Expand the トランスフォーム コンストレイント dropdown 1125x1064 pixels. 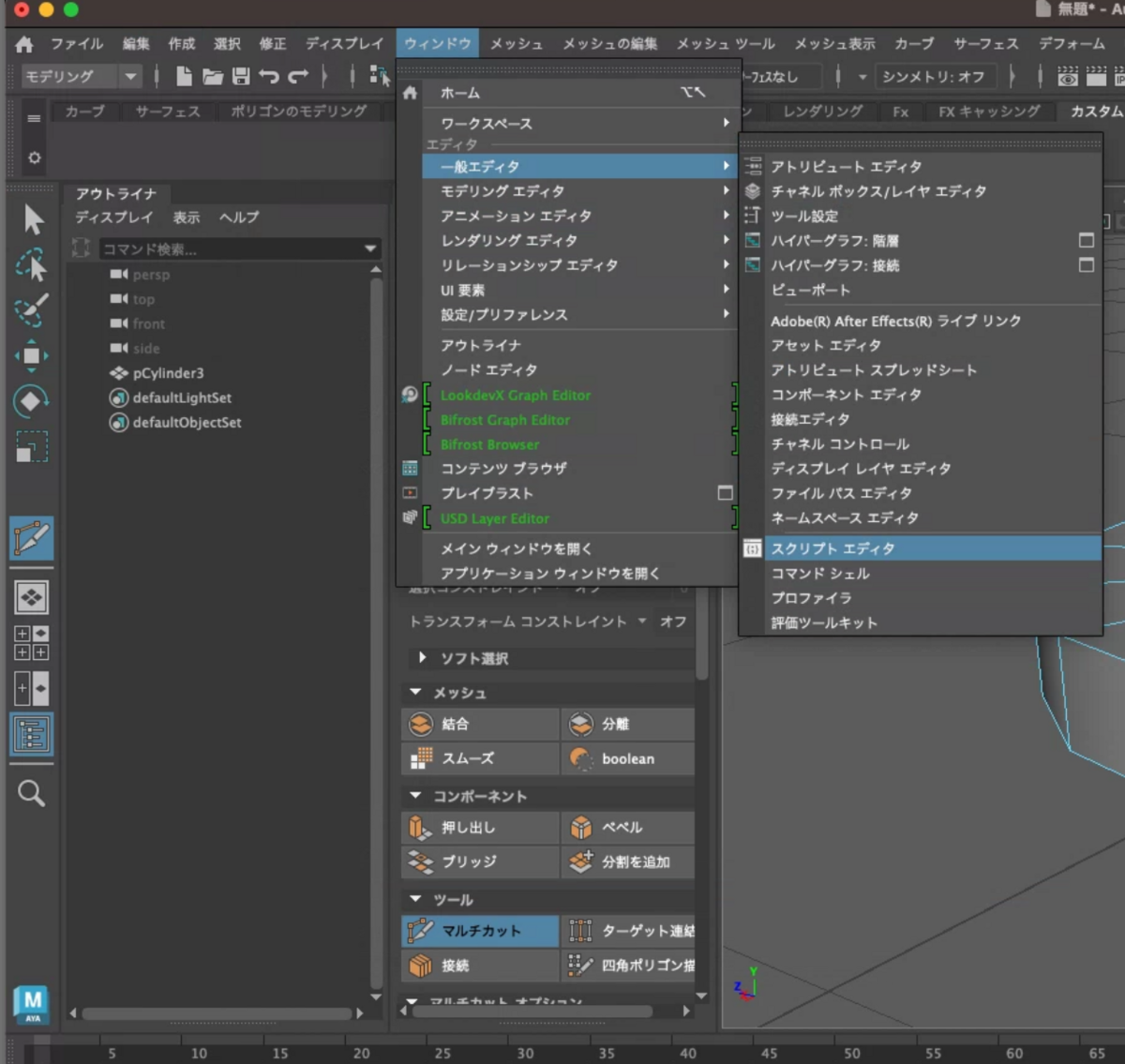pos(643,622)
